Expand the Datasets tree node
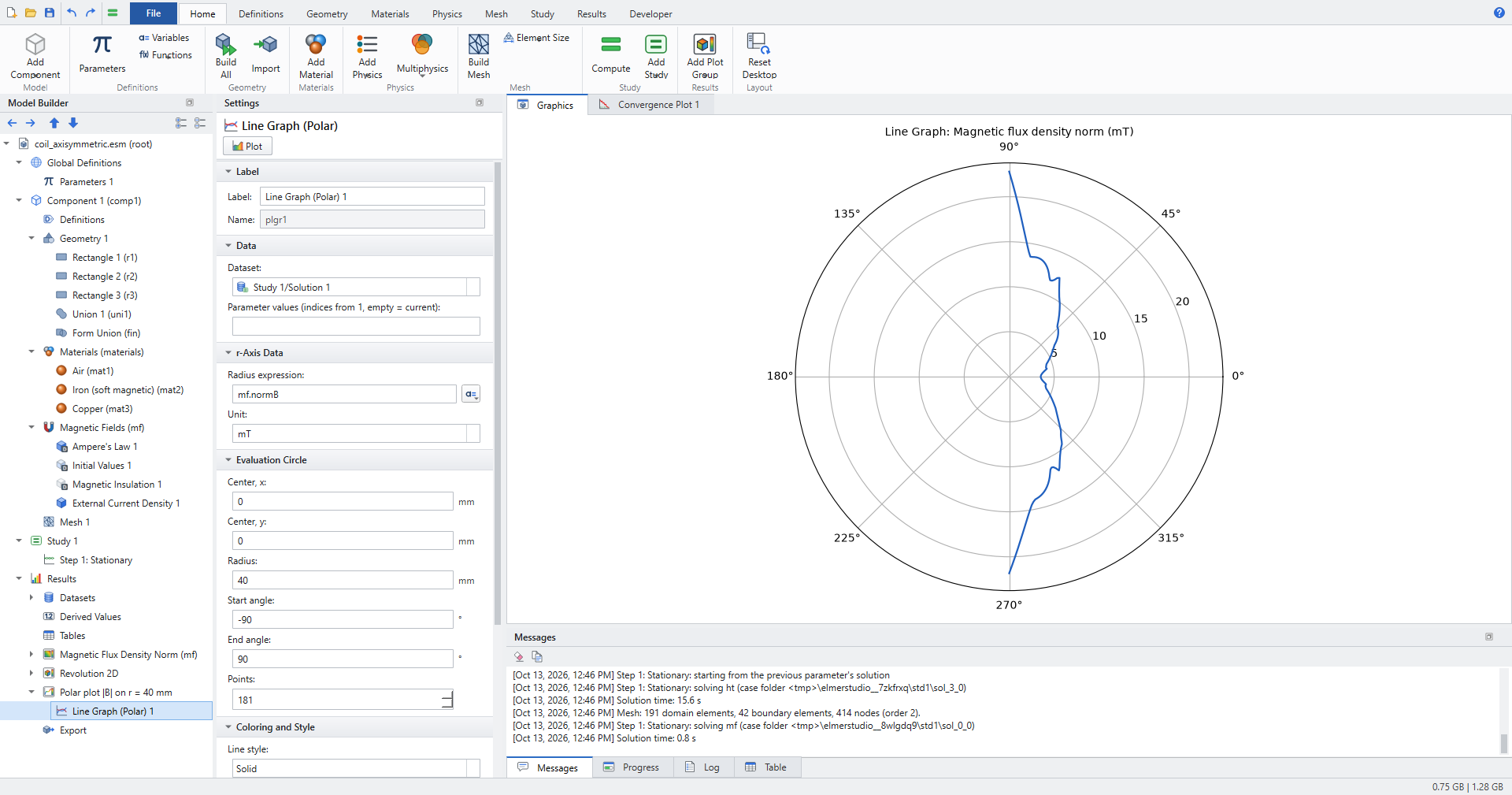The height and width of the screenshot is (795, 1512). tap(31, 598)
